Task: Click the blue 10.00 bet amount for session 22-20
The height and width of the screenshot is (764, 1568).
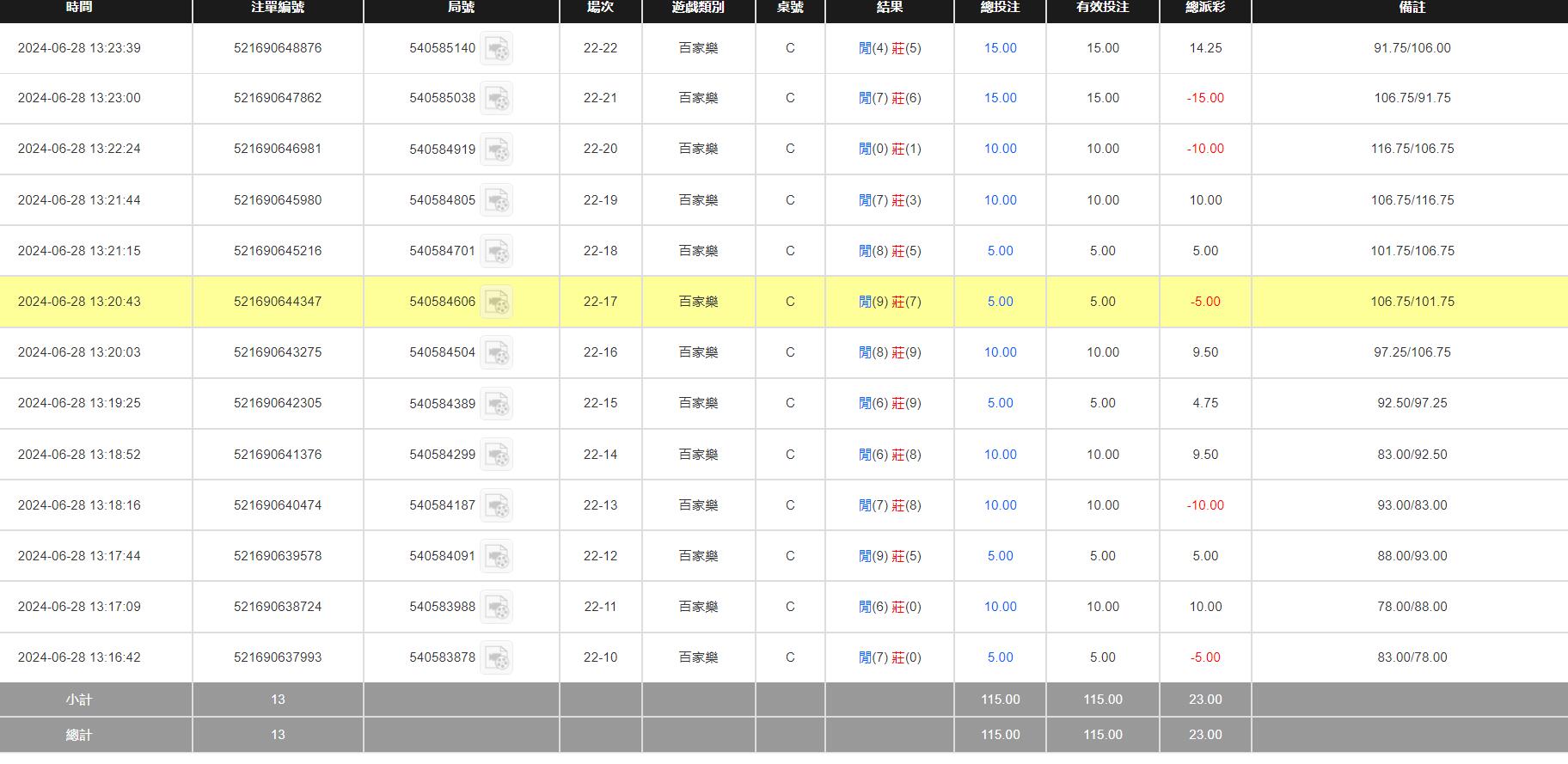Action: click(1000, 149)
